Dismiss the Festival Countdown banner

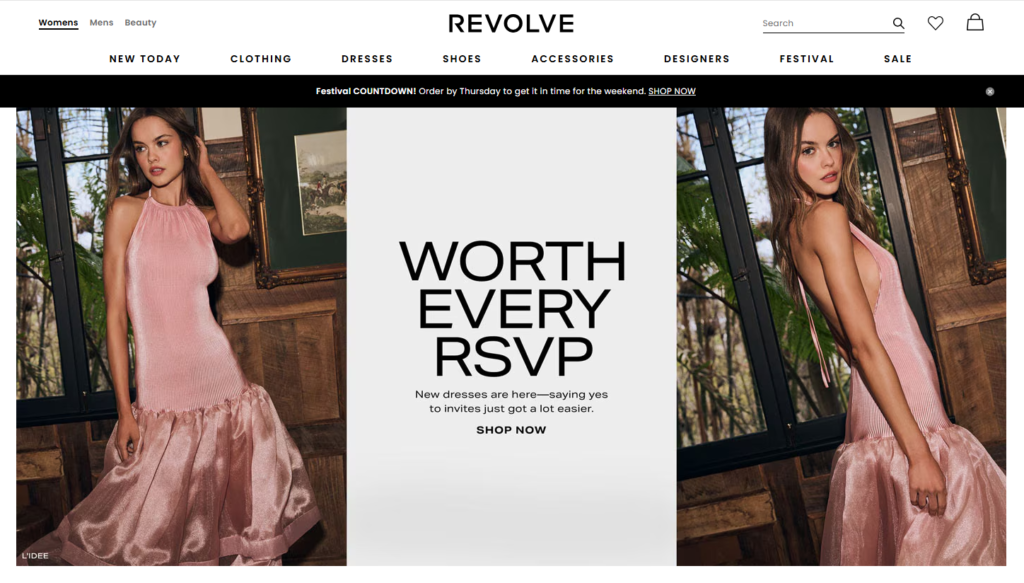point(990,91)
